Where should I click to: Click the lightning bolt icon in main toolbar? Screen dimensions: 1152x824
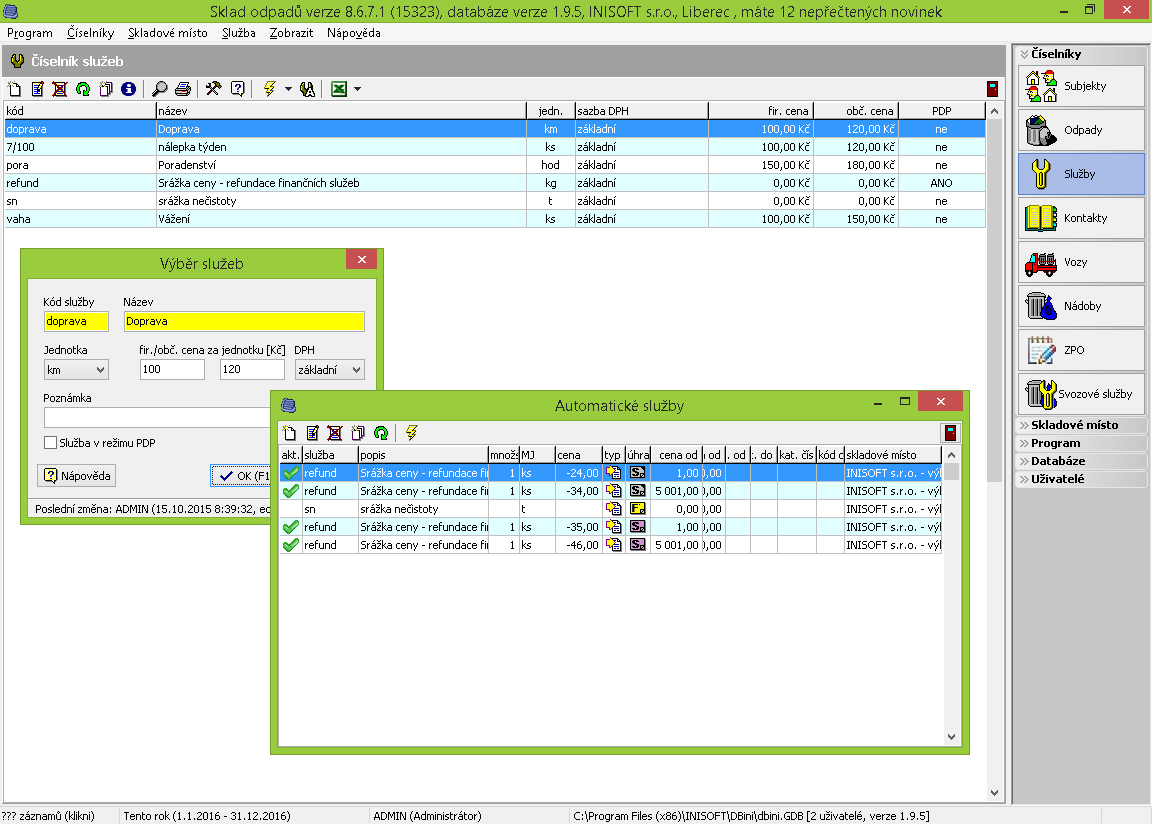click(269, 89)
